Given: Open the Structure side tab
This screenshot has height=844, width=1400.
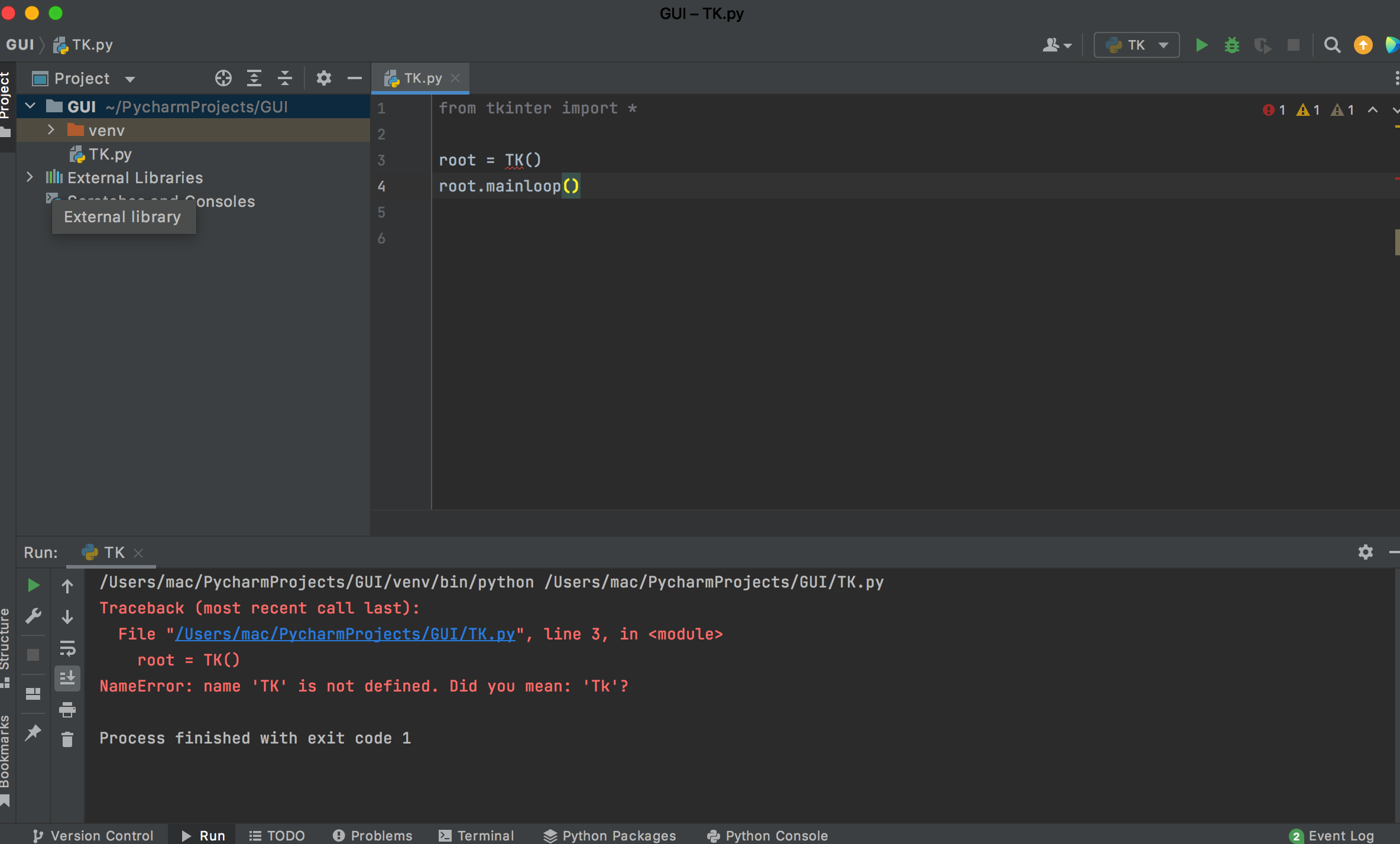Looking at the screenshot, I should point(6,648).
